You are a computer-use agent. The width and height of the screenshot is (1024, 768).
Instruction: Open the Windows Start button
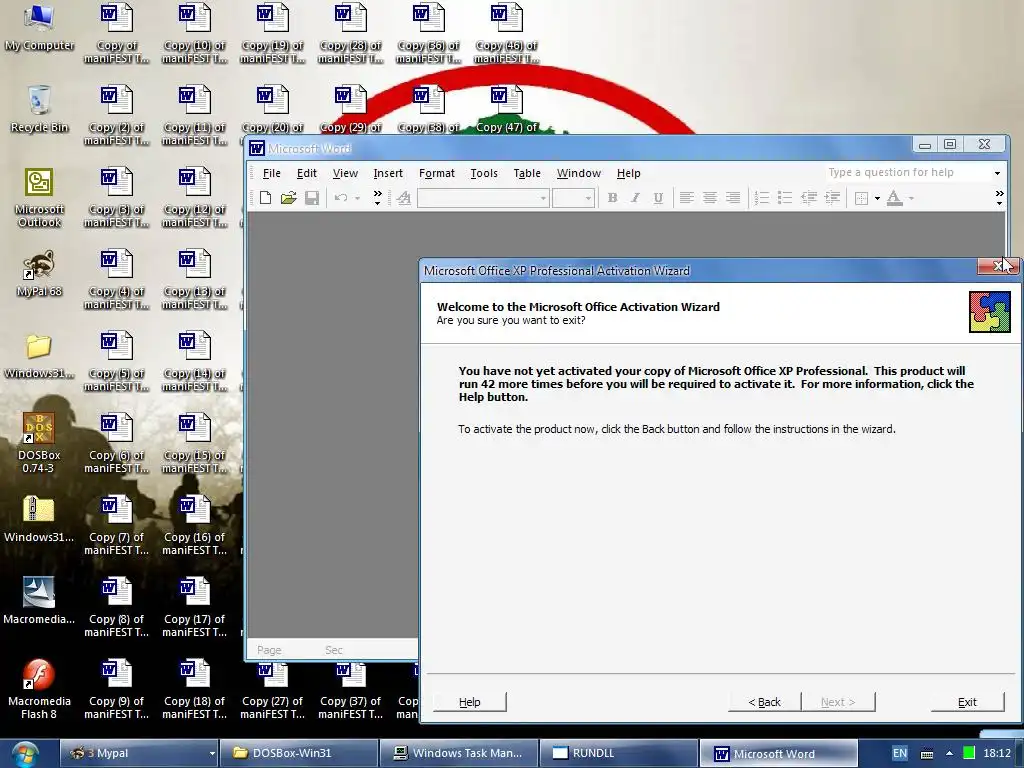[24, 754]
